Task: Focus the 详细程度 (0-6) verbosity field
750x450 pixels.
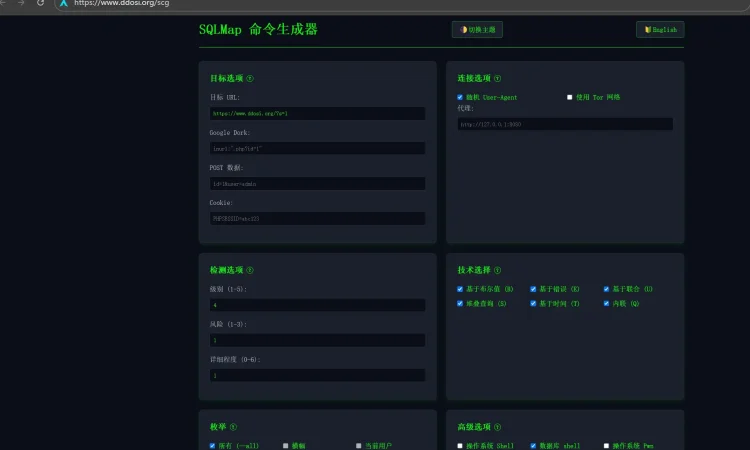Action: 318,375
